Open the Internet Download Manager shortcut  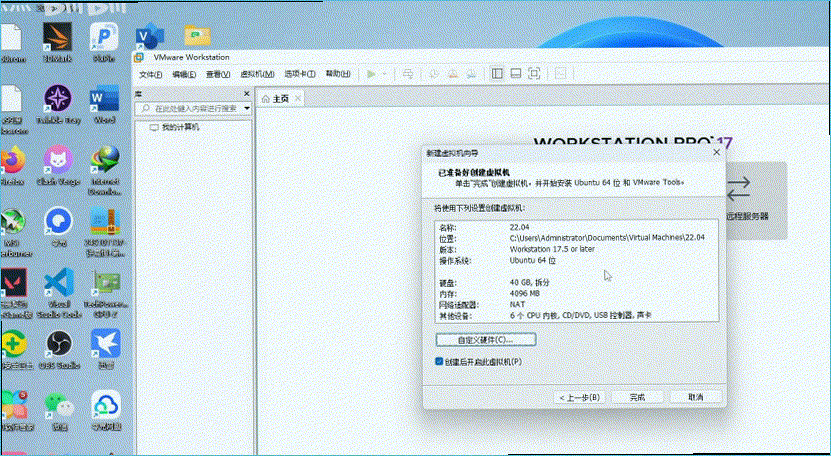click(104, 160)
